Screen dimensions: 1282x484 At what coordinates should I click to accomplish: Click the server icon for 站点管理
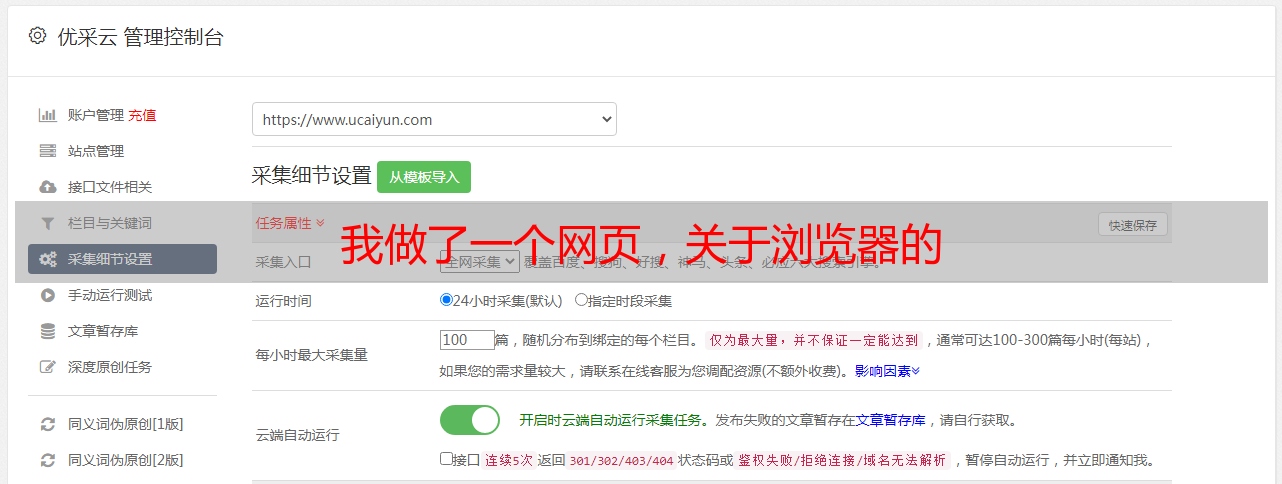tap(47, 151)
